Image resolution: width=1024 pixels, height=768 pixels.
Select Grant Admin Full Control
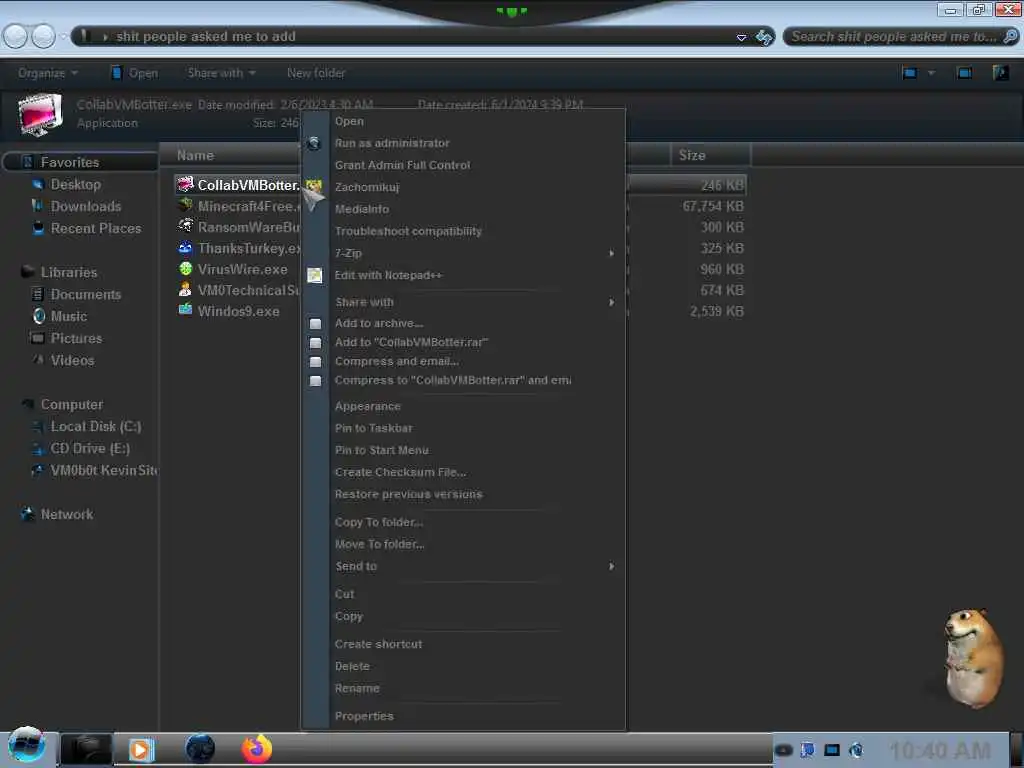[x=402, y=165]
